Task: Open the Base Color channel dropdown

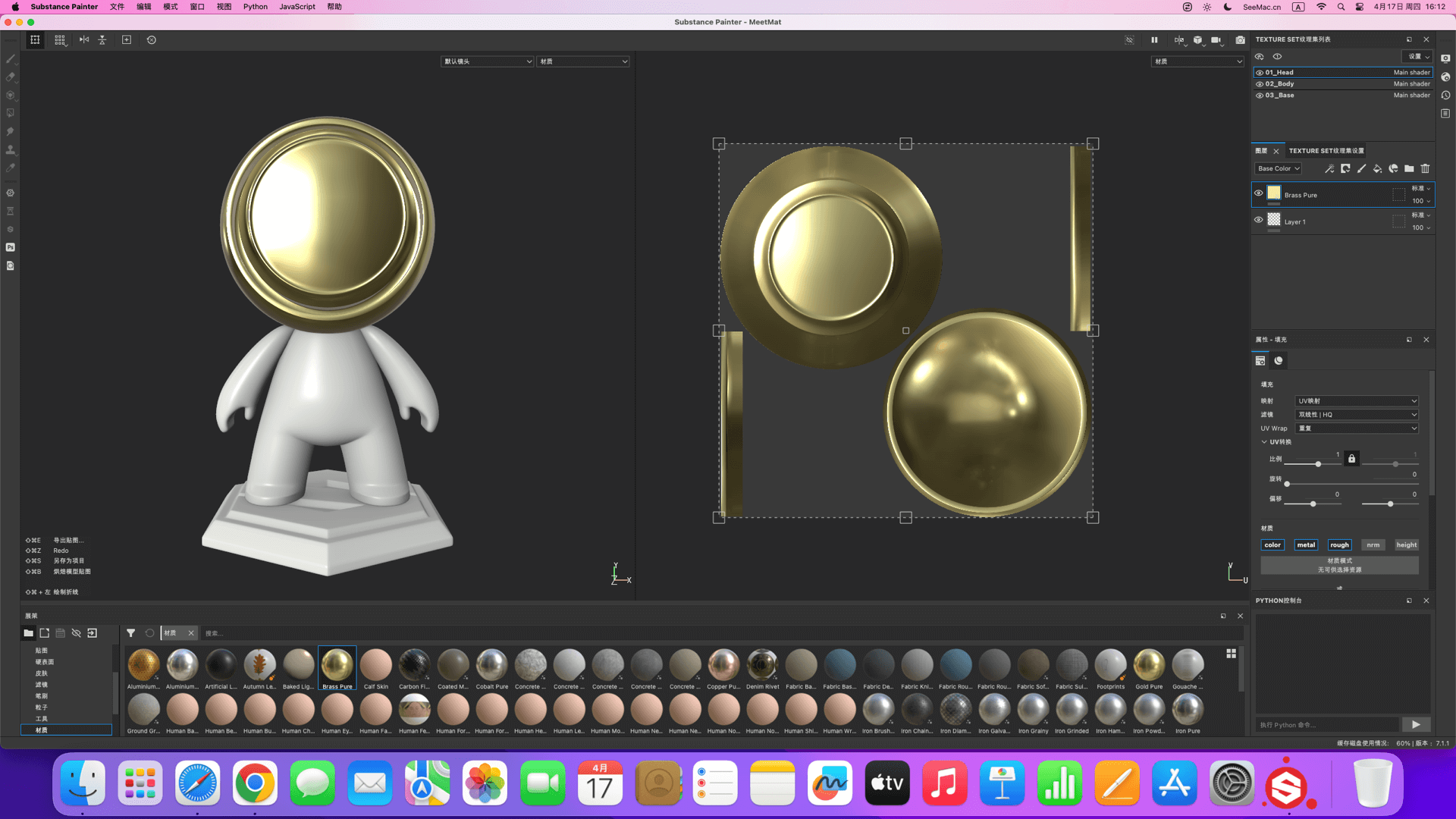Action: tap(1279, 168)
